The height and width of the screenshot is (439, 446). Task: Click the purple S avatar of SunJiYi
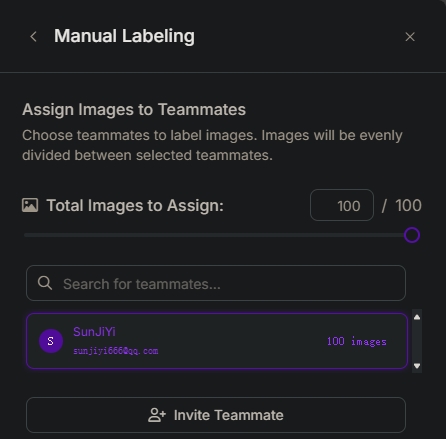pyautogui.click(x=51, y=341)
